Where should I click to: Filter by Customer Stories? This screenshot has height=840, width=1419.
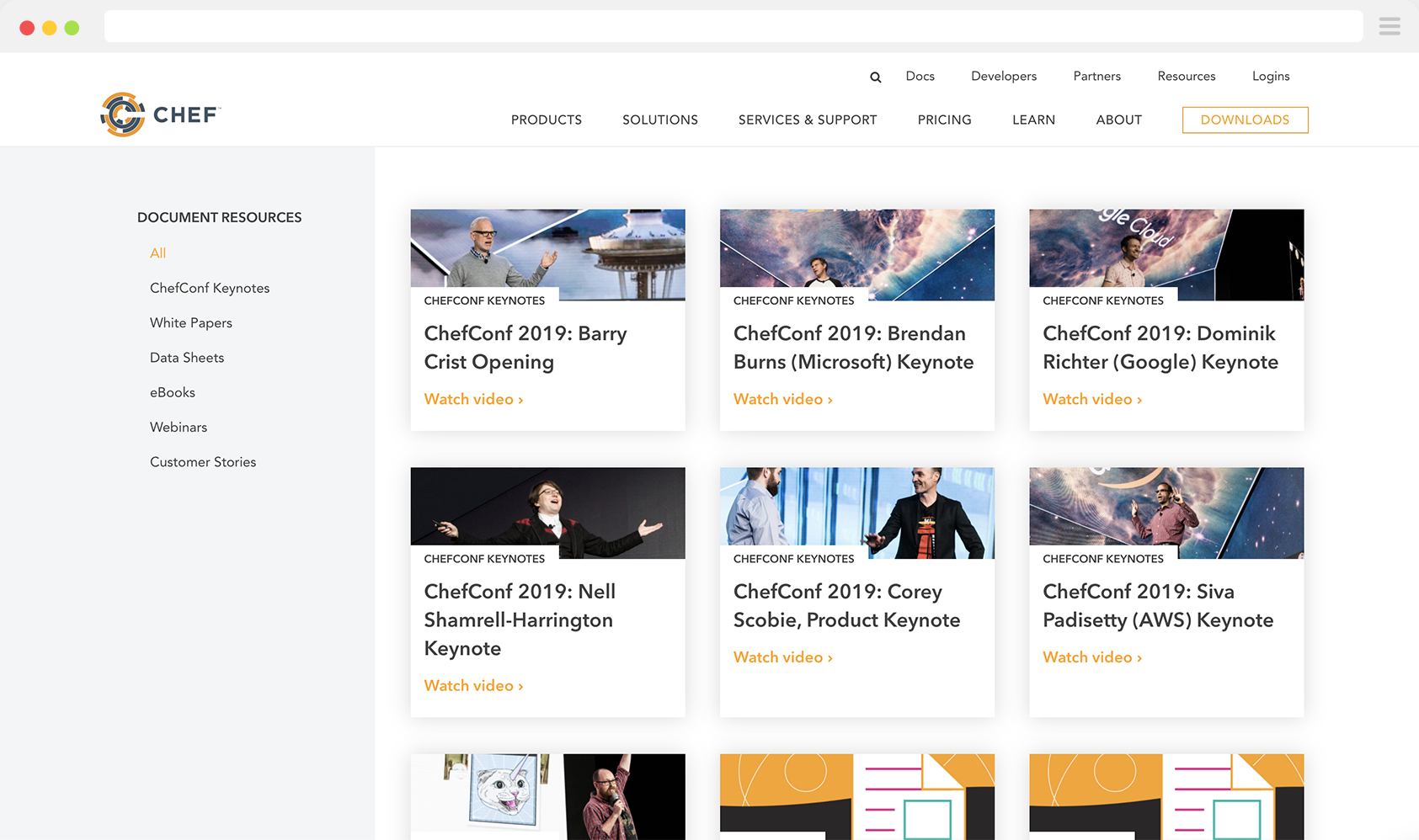203,461
